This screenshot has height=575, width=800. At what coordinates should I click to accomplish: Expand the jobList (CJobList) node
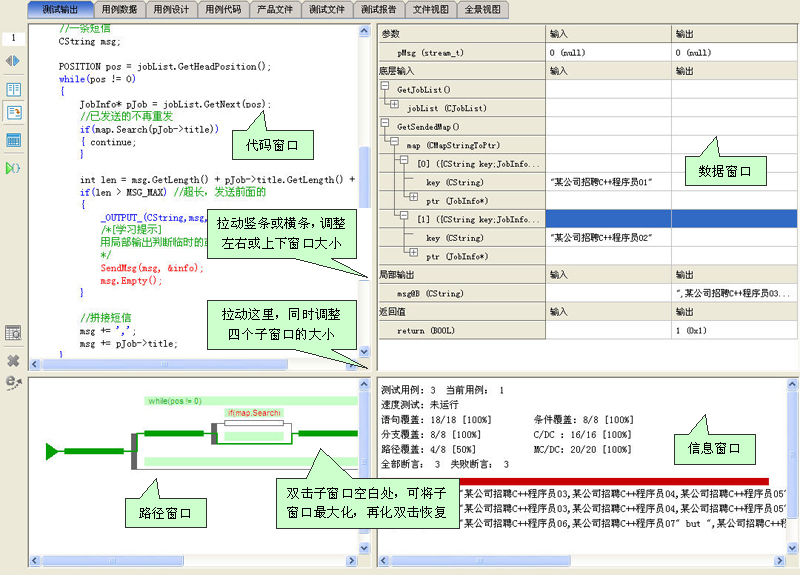(x=394, y=104)
